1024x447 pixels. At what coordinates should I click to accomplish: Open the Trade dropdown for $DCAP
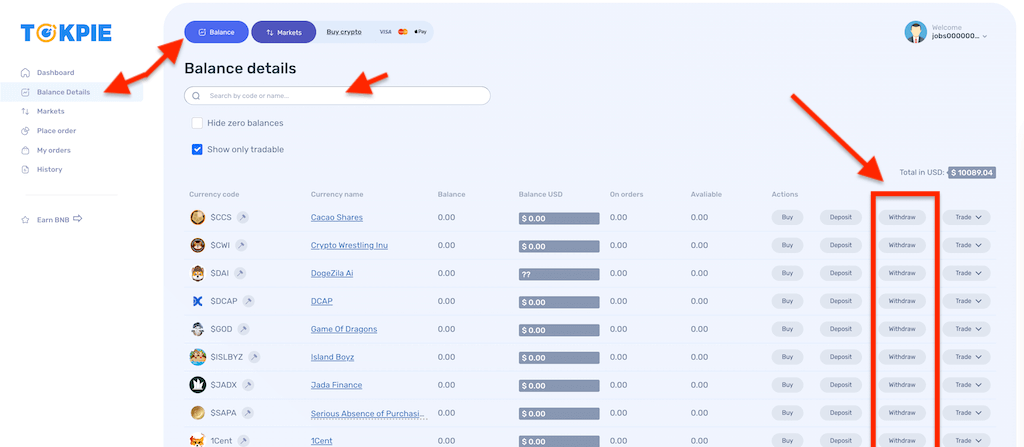tap(966, 301)
